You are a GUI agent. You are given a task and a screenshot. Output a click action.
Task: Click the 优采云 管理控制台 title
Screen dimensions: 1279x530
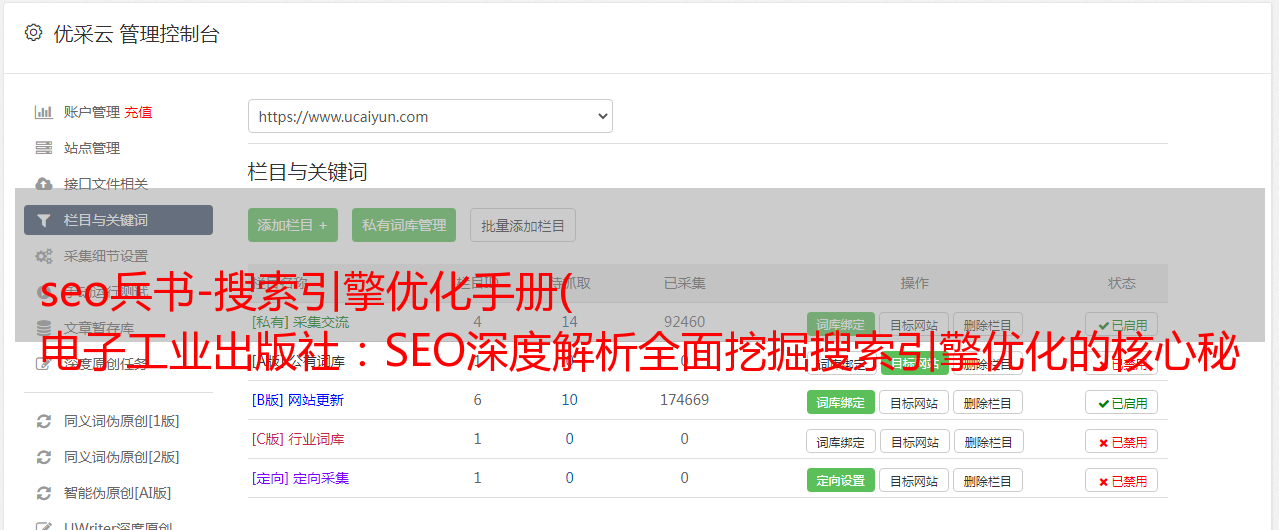click(x=136, y=34)
